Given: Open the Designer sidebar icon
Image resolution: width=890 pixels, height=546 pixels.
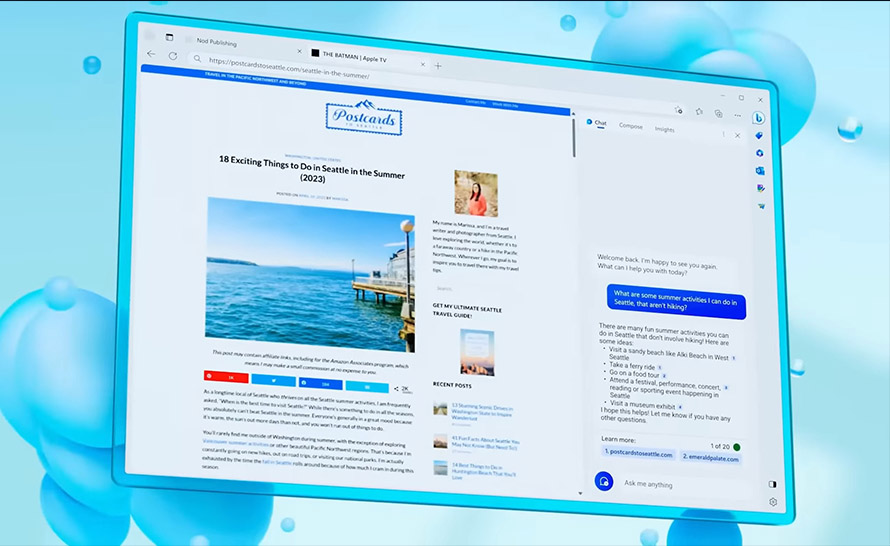Looking at the screenshot, I should [x=761, y=188].
